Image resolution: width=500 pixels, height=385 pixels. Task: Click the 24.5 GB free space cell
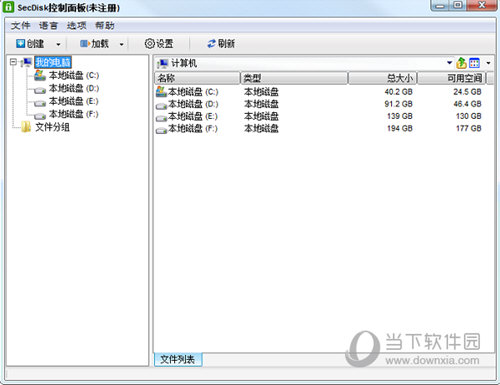click(x=467, y=92)
